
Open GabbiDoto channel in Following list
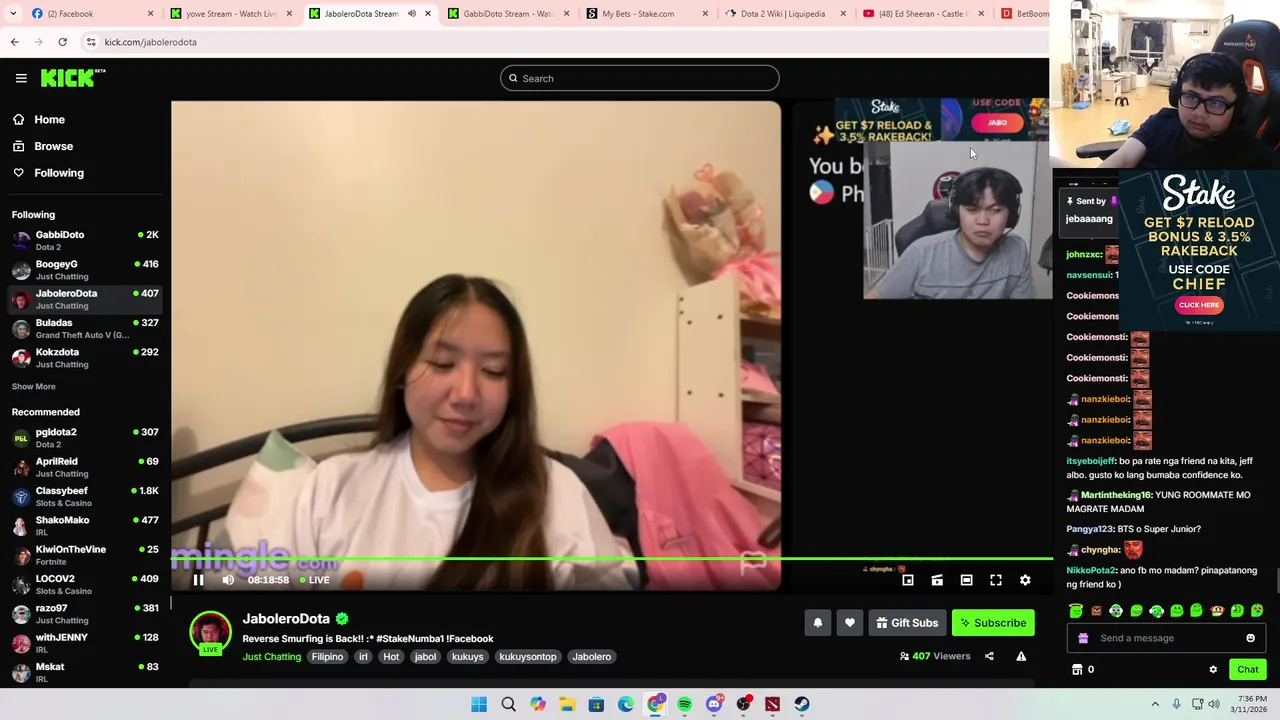[x=85, y=240]
